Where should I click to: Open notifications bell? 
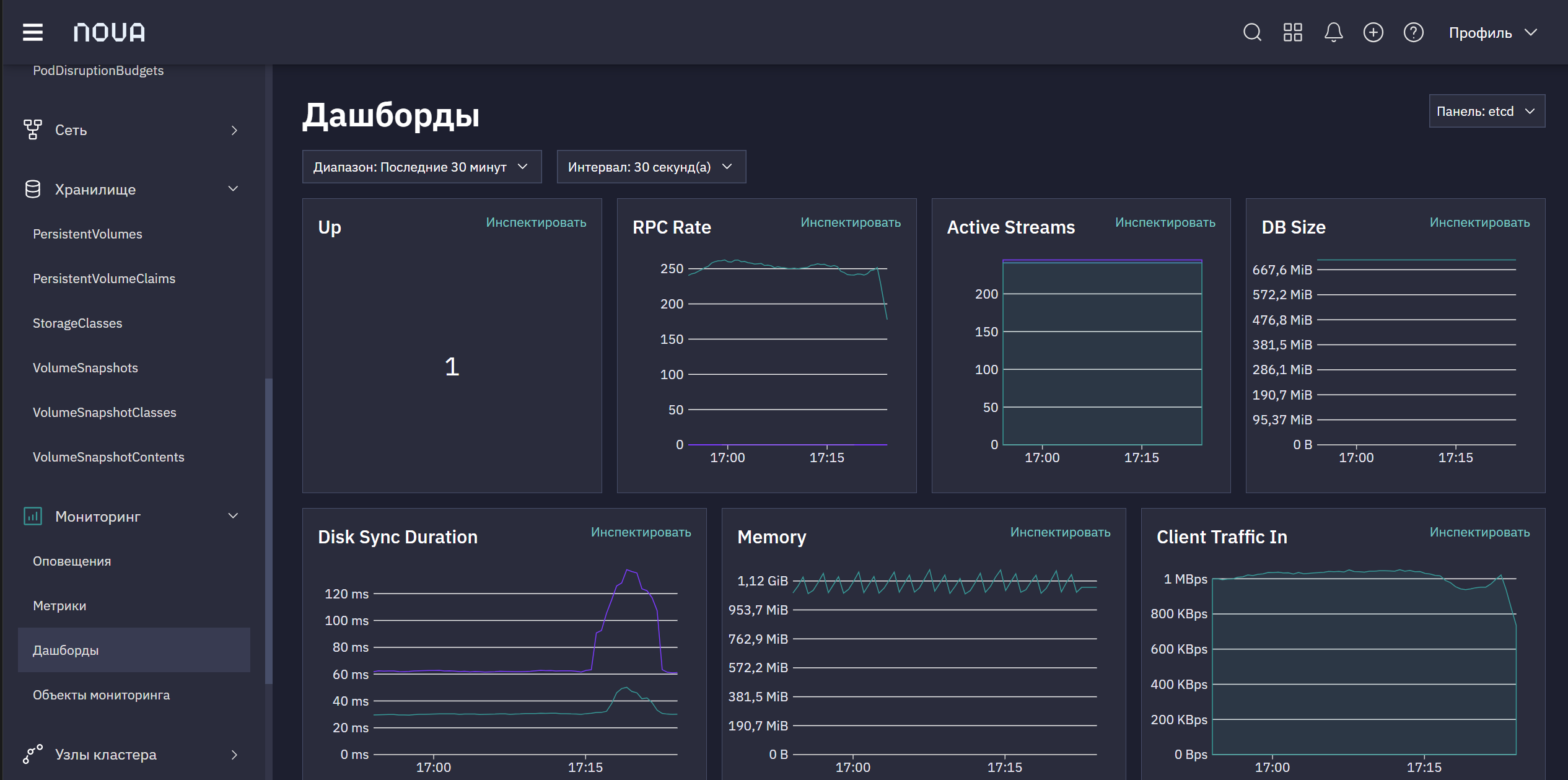pyautogui.click(x=1333, y=32)
